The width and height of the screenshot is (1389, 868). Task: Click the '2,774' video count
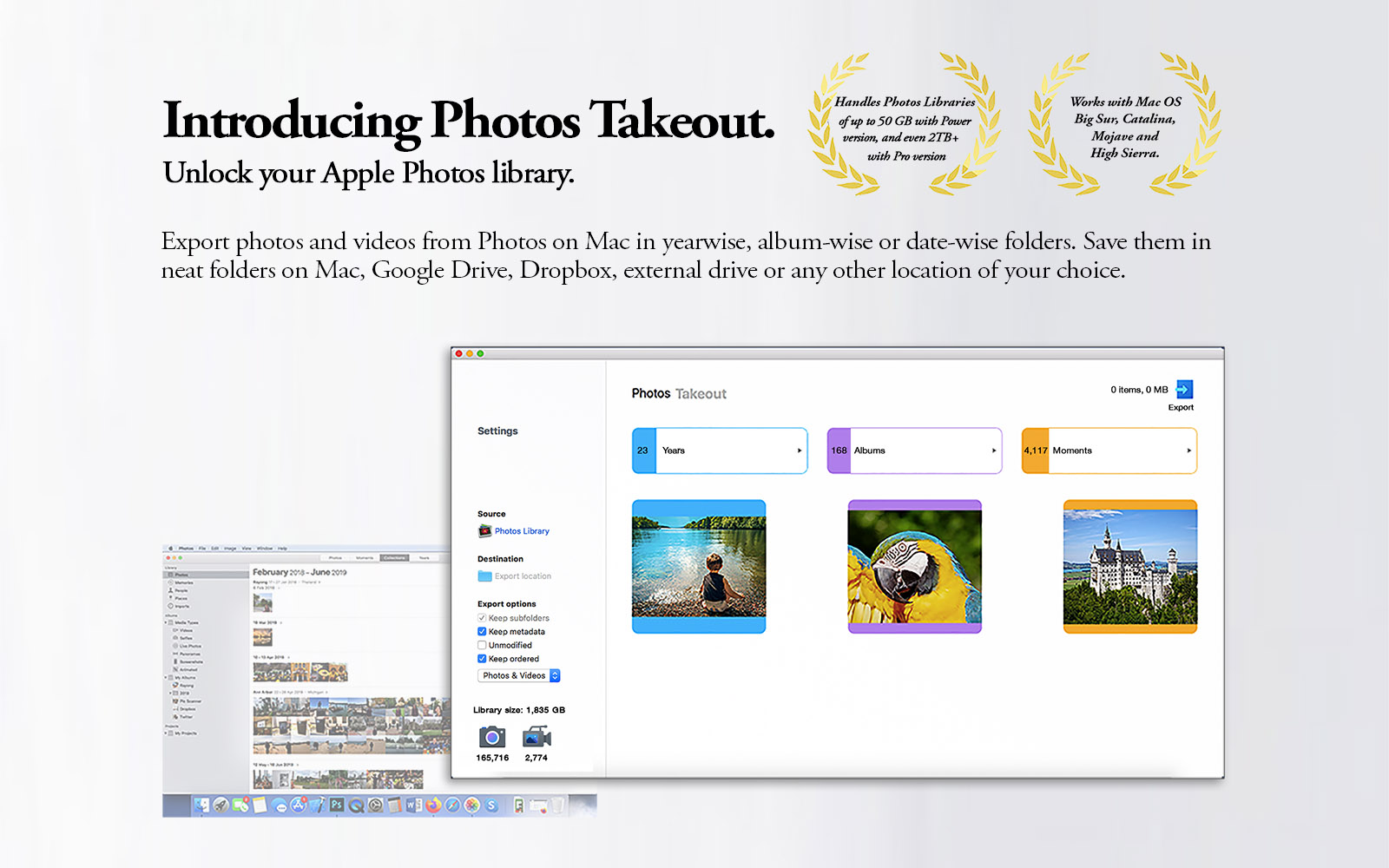[537, 758]
